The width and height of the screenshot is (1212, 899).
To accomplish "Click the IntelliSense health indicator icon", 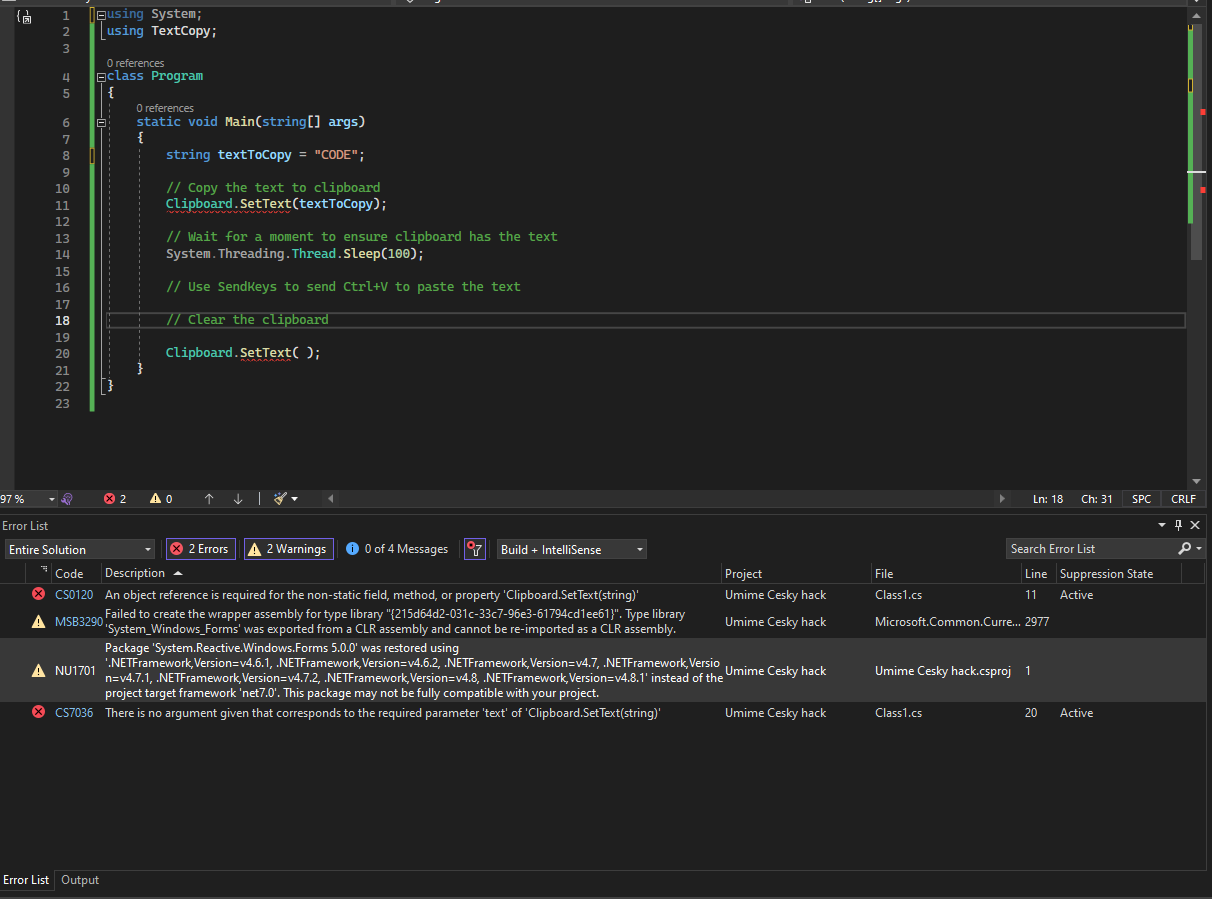I will [67, 498].
